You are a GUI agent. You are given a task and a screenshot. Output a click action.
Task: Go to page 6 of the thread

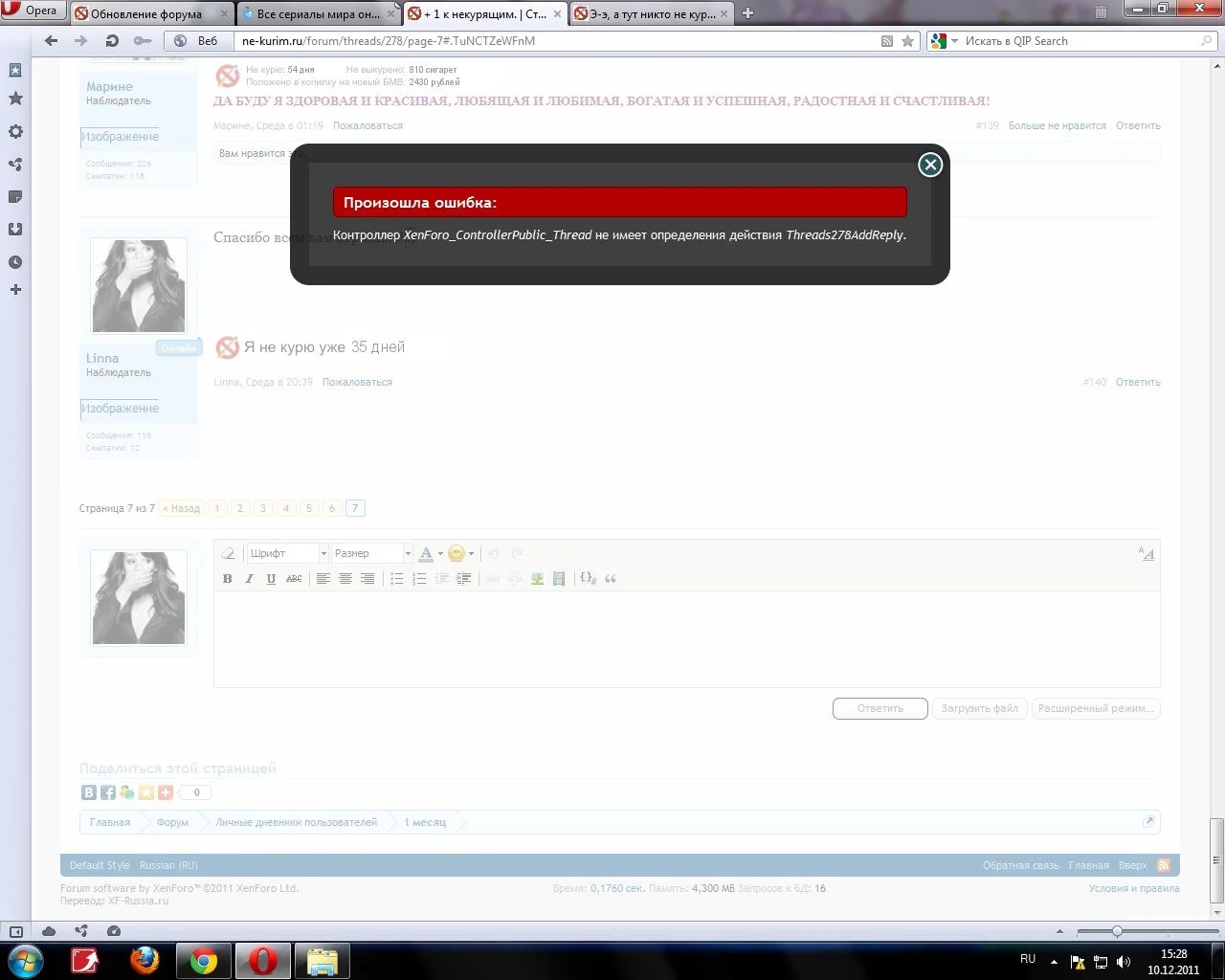[332, 508]
